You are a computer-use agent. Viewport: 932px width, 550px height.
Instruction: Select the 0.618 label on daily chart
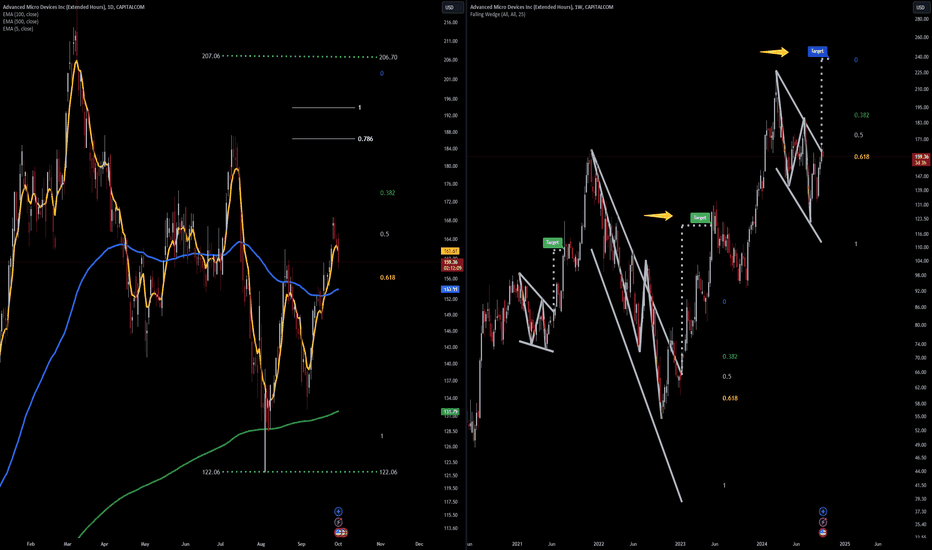point(388,278)
